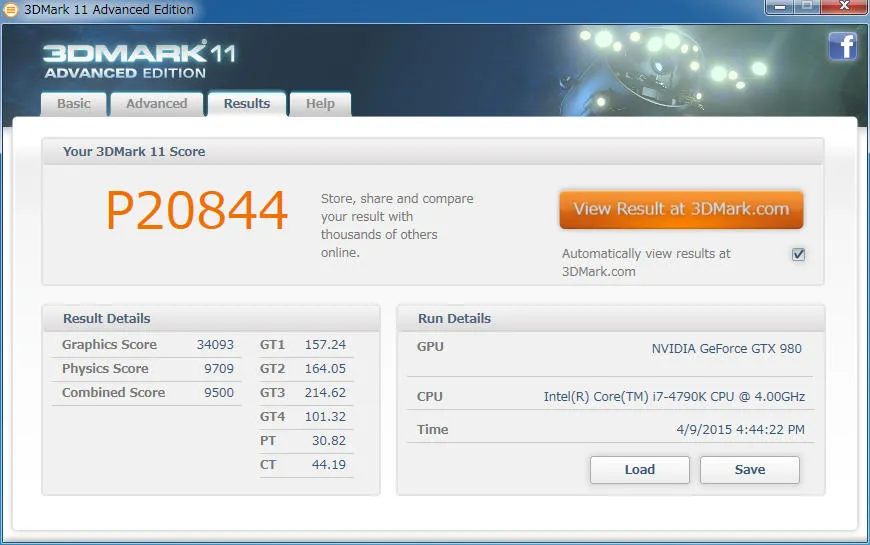Toggle automatic viewing of results at 3DMark.com
The image size is (870, 545).
point(798,254)
